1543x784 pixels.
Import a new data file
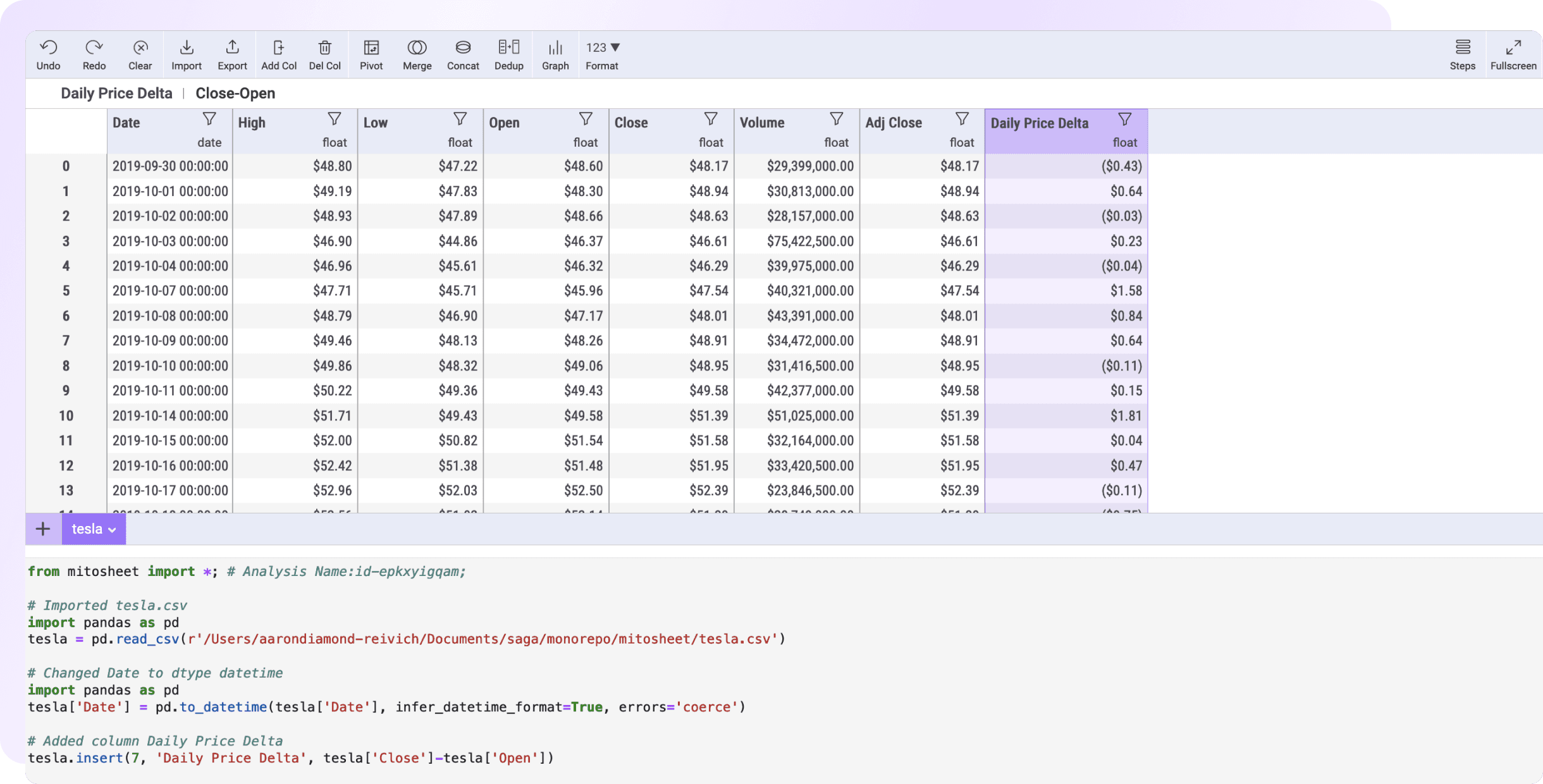[x=186, y=54]
